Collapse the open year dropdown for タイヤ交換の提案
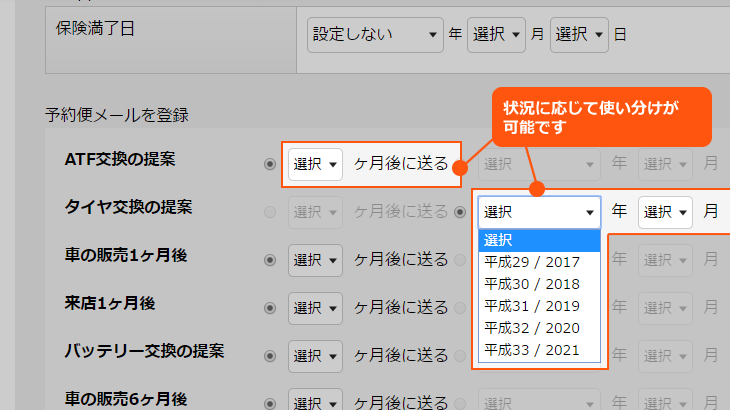The width and height of the screenshot is (730, 410). (x=540, y=212)
